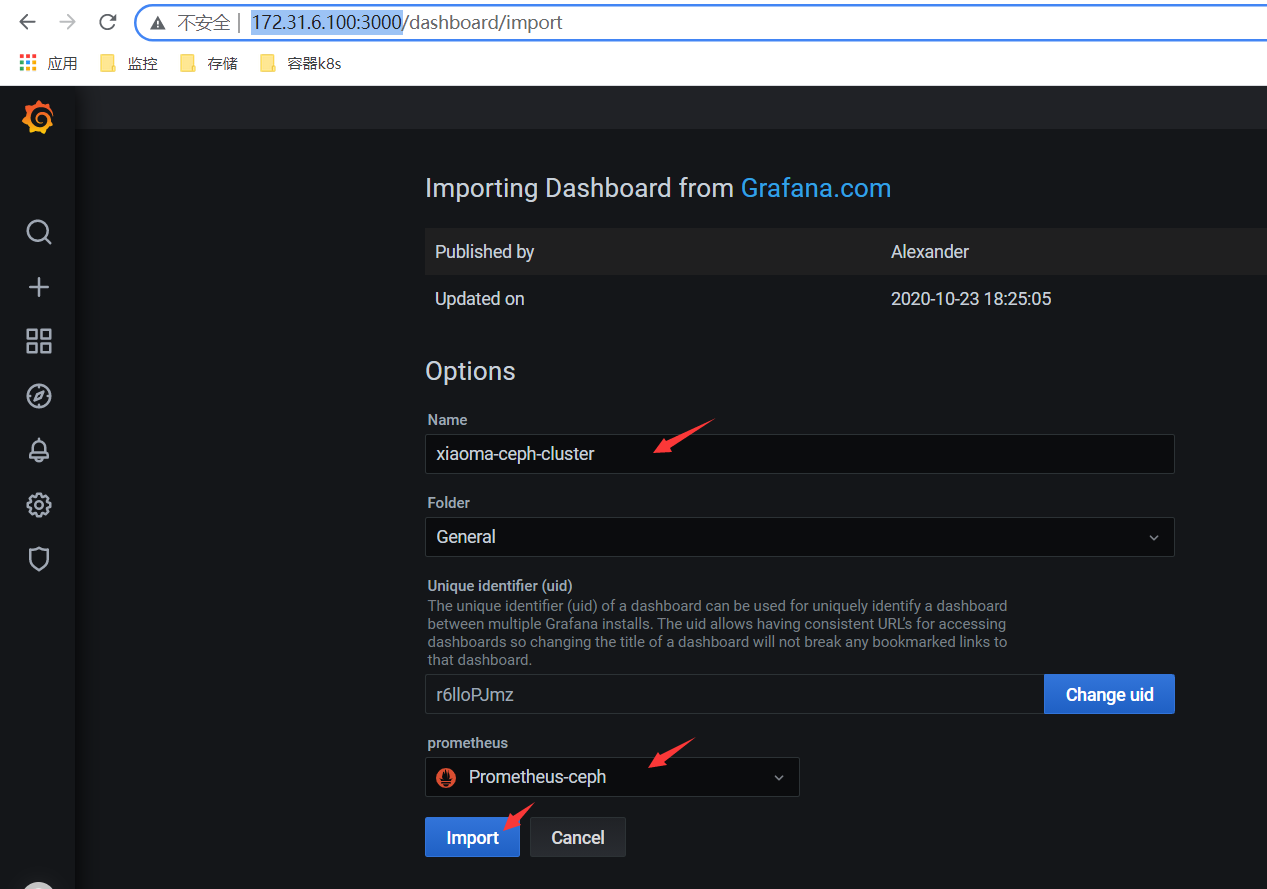Click the Prometheus flame icon in datasource selector

click(448, 777)
